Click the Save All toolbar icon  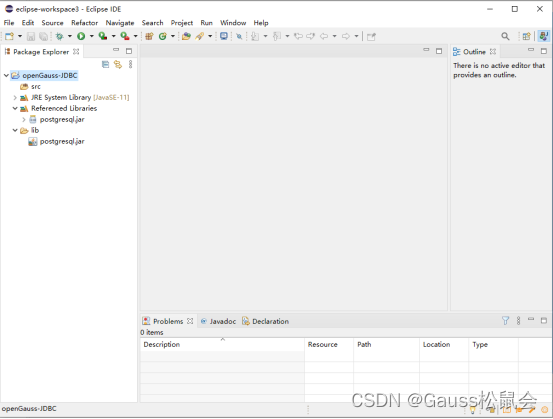43,36
